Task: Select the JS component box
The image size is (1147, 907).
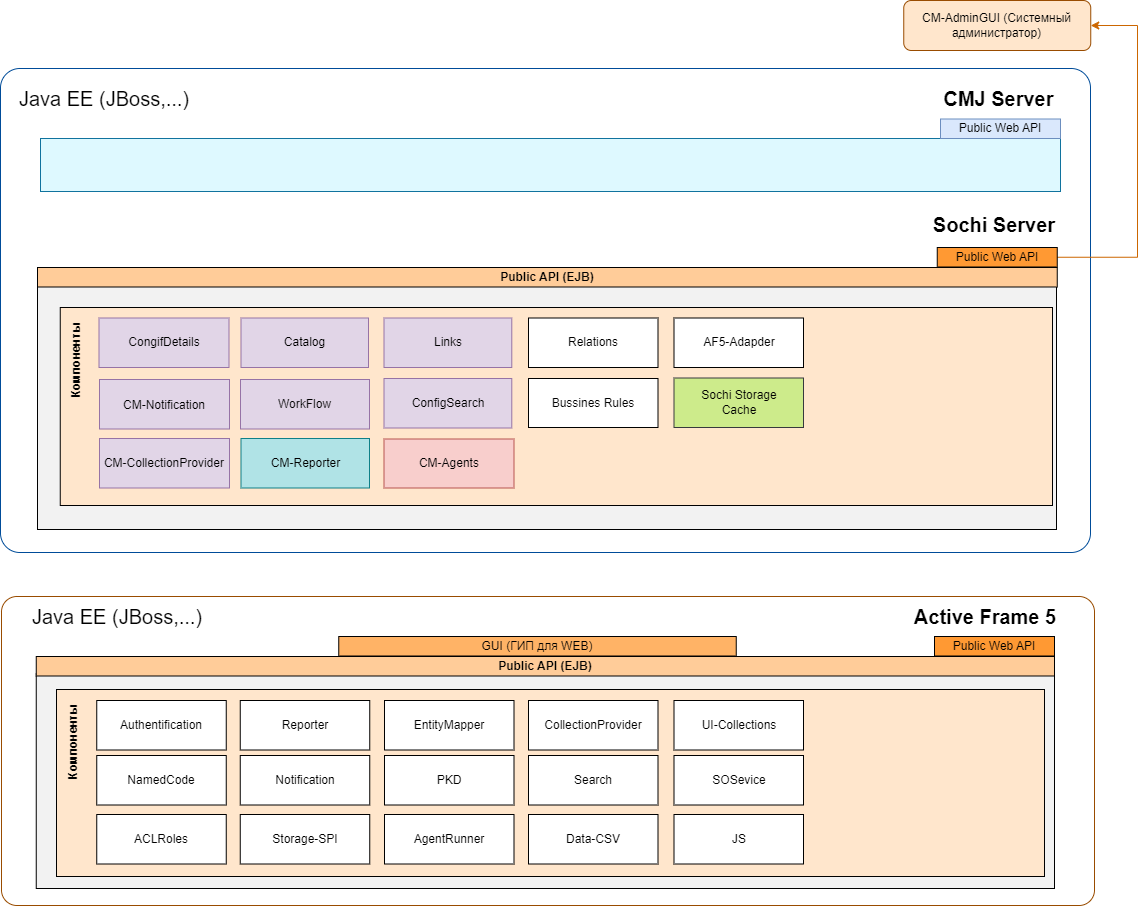Action: [x=739, y=839]
